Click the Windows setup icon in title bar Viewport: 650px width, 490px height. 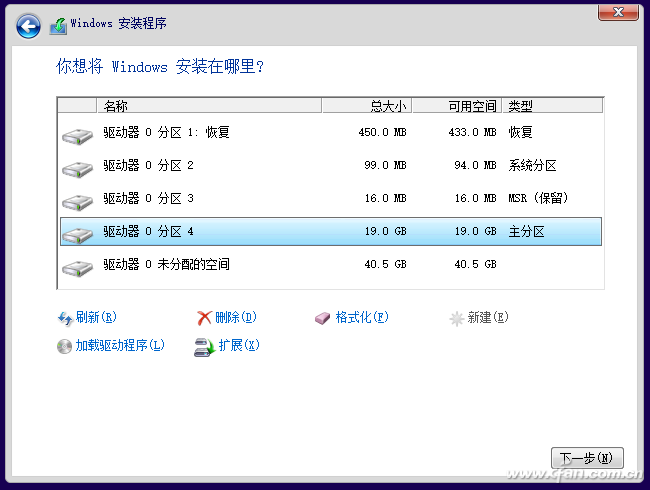[58, 26]
